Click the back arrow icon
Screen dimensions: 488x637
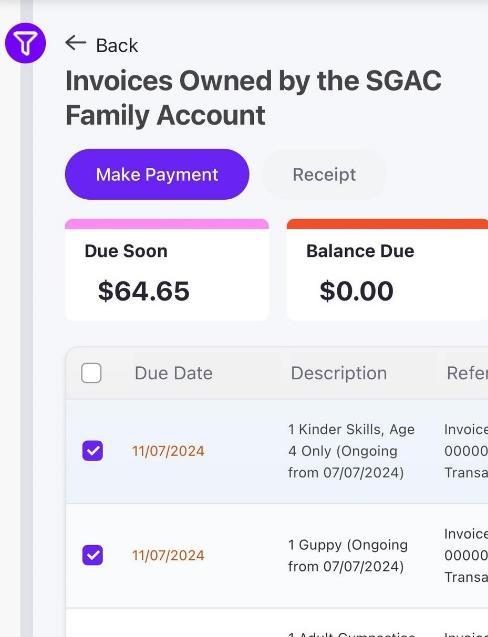coord(76,43)
